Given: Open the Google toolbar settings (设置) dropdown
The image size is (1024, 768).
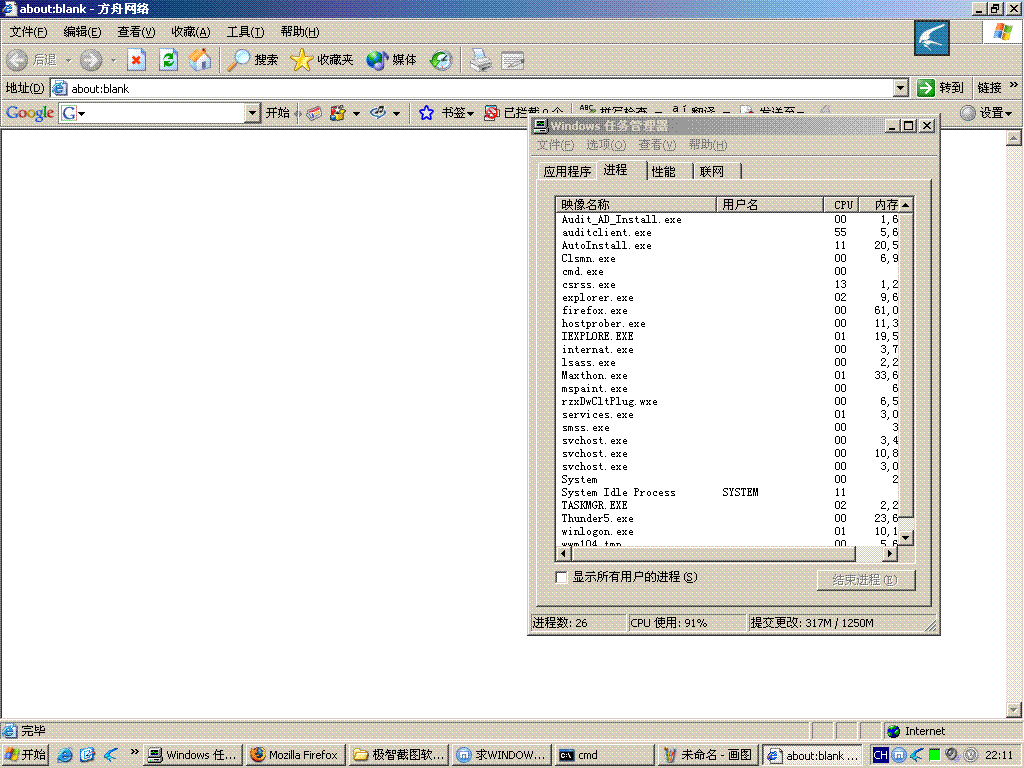Looking at the screenshot, I should [986, 113].
